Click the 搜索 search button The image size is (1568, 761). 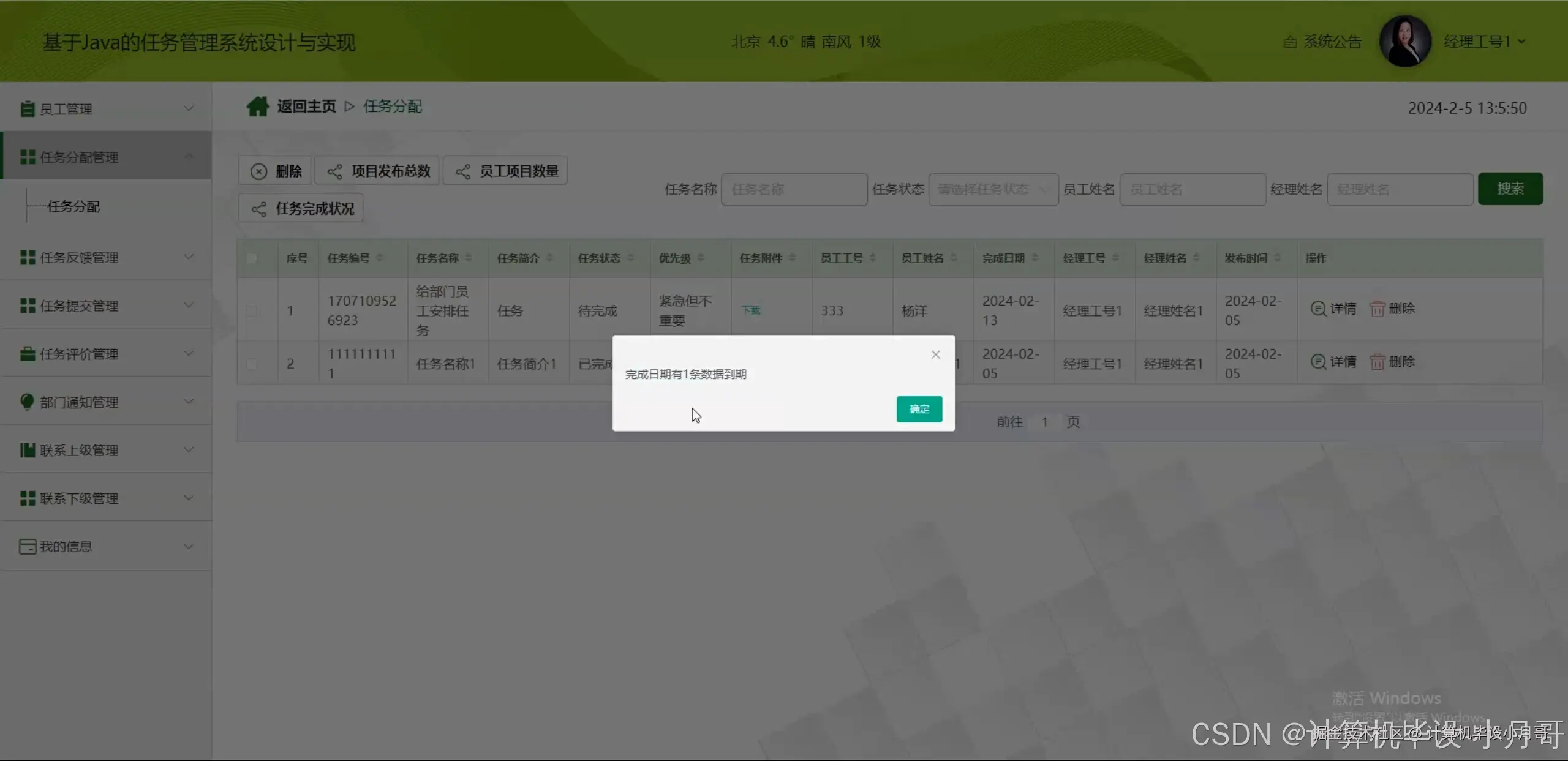[1510, 189]
